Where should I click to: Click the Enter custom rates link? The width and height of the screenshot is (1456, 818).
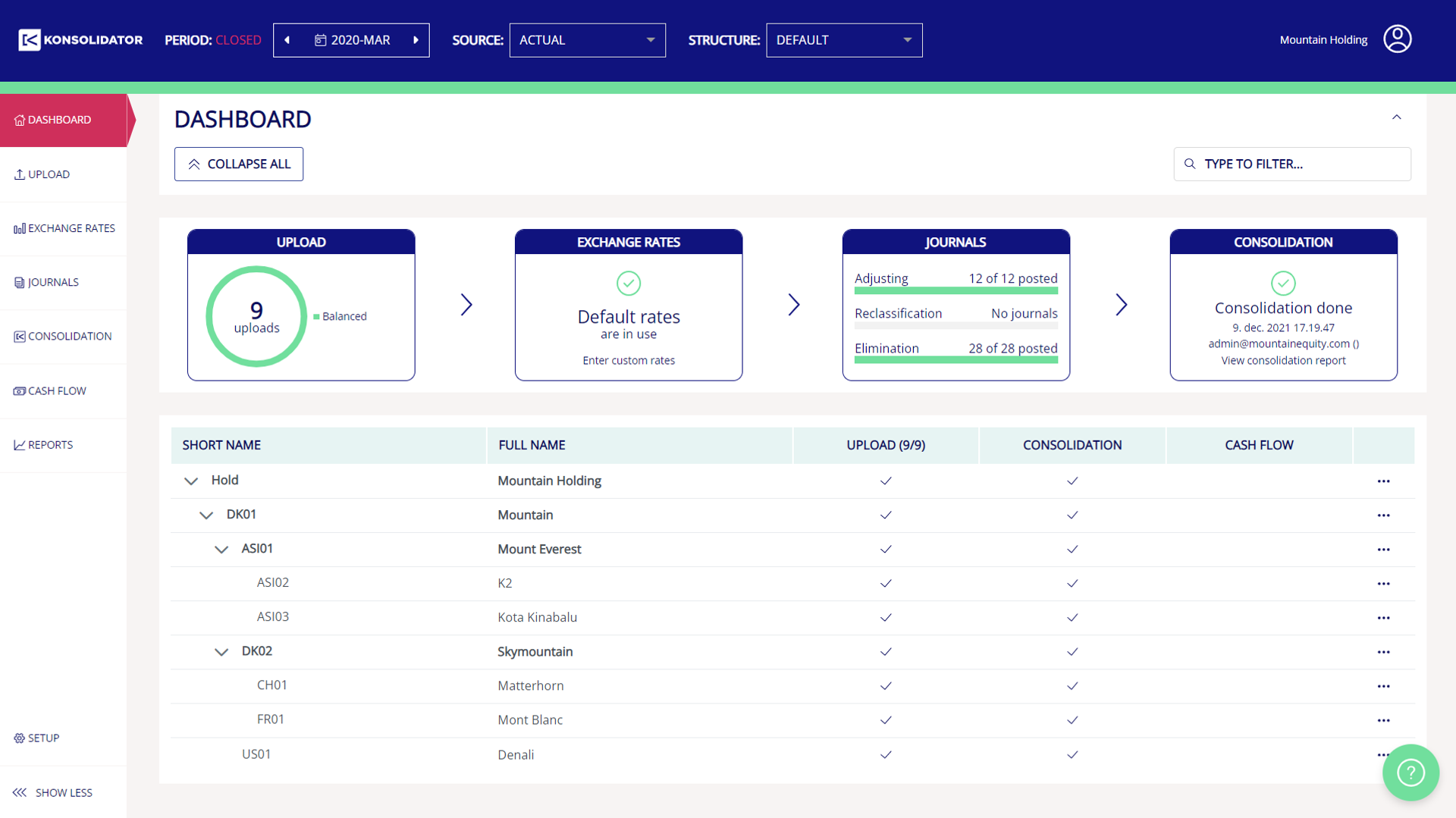629,361
